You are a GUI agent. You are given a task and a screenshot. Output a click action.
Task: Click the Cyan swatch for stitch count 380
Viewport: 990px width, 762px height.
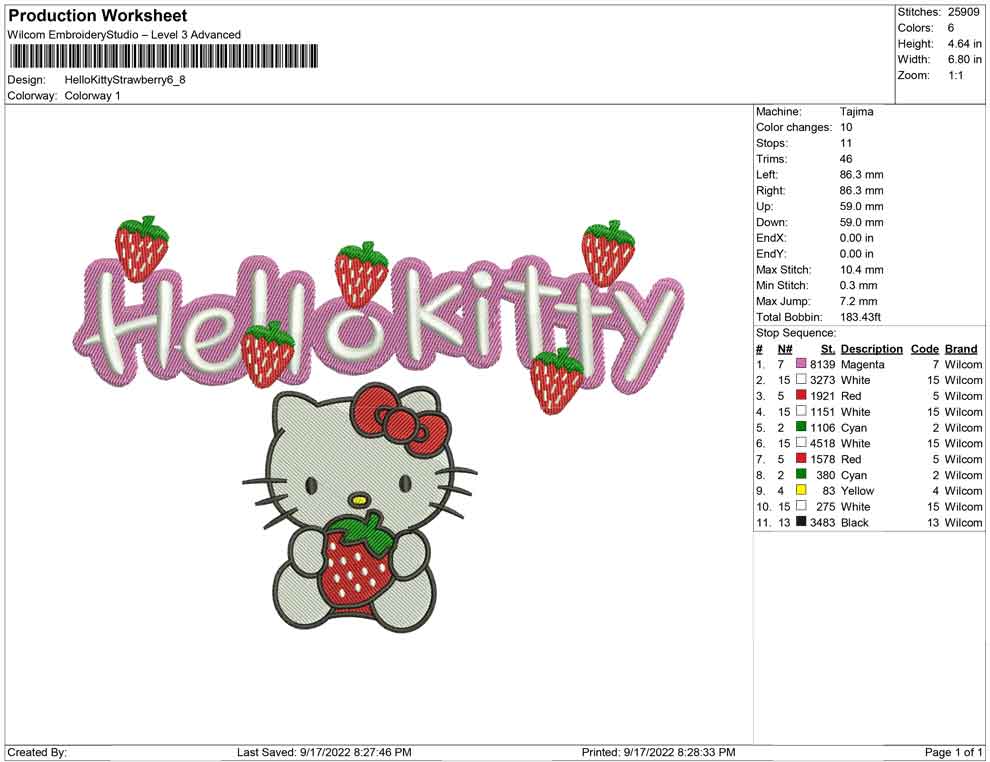click(x=801, y=474)
